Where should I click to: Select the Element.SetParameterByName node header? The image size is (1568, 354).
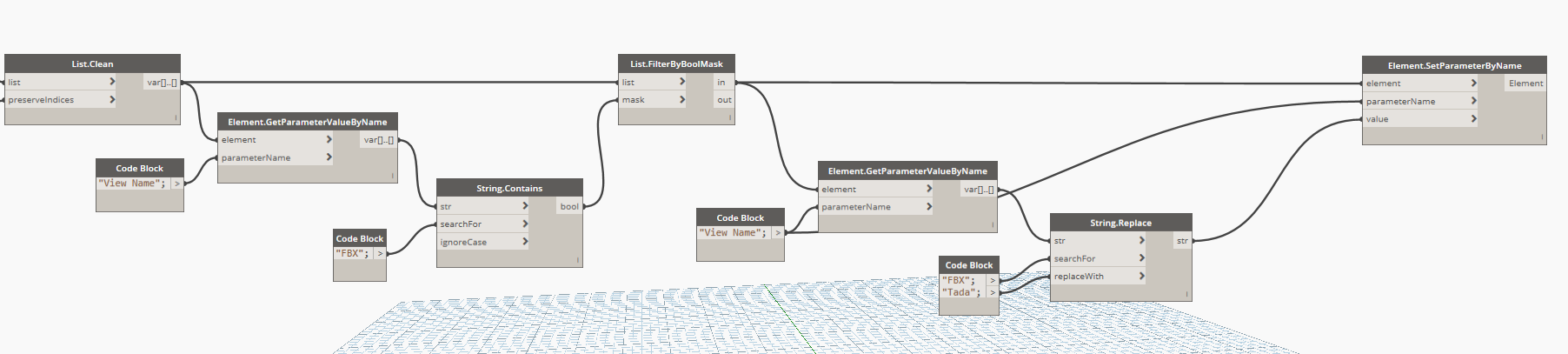coord(1454,65)
